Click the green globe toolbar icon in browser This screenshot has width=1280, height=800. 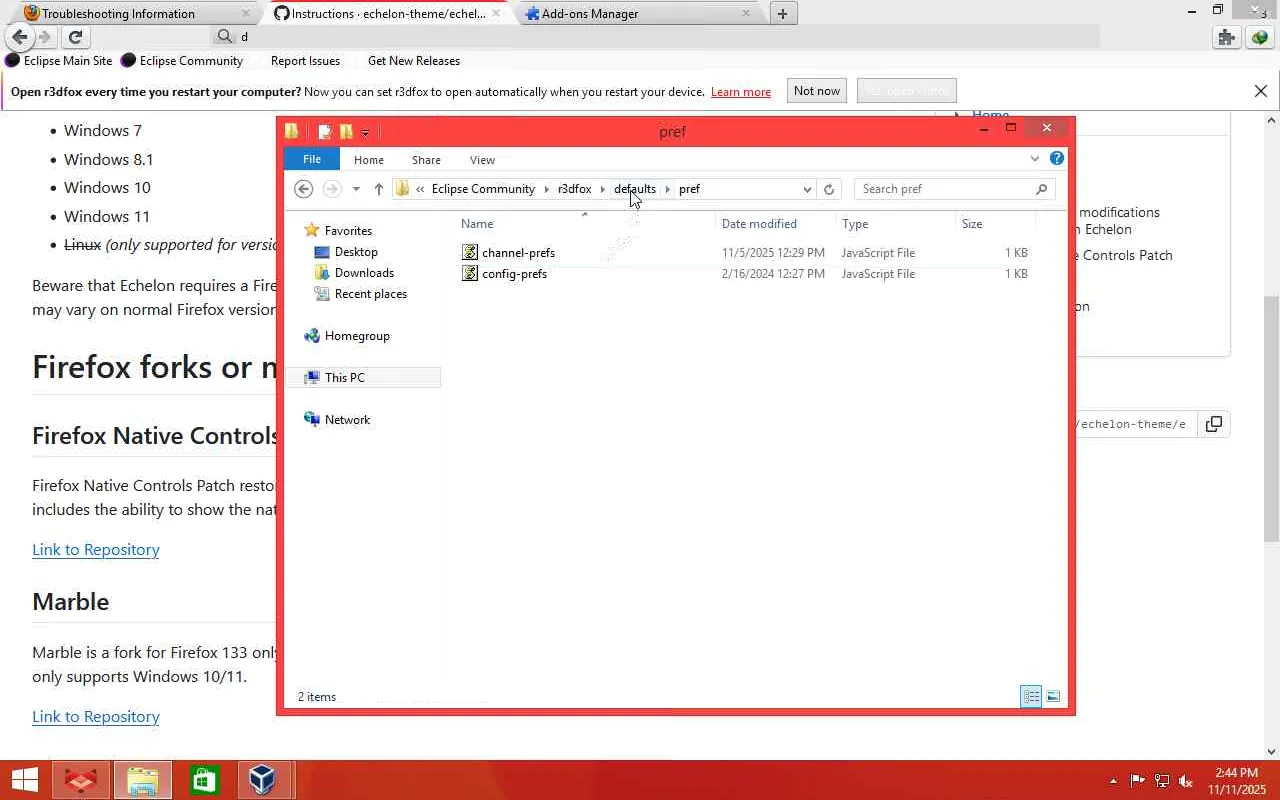click(1259, 38)
